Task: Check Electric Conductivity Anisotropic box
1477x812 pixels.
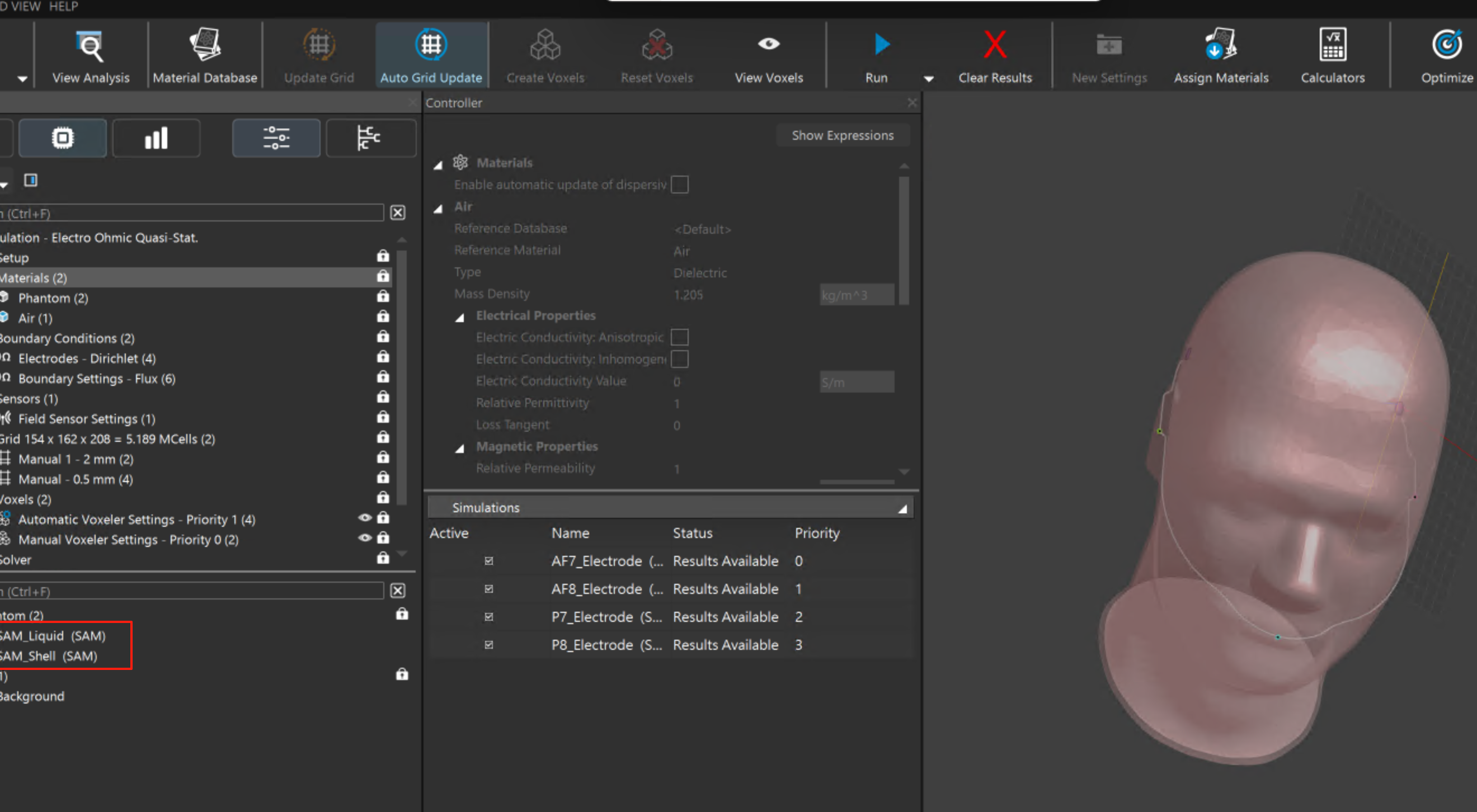Action: tap(679, 338)
